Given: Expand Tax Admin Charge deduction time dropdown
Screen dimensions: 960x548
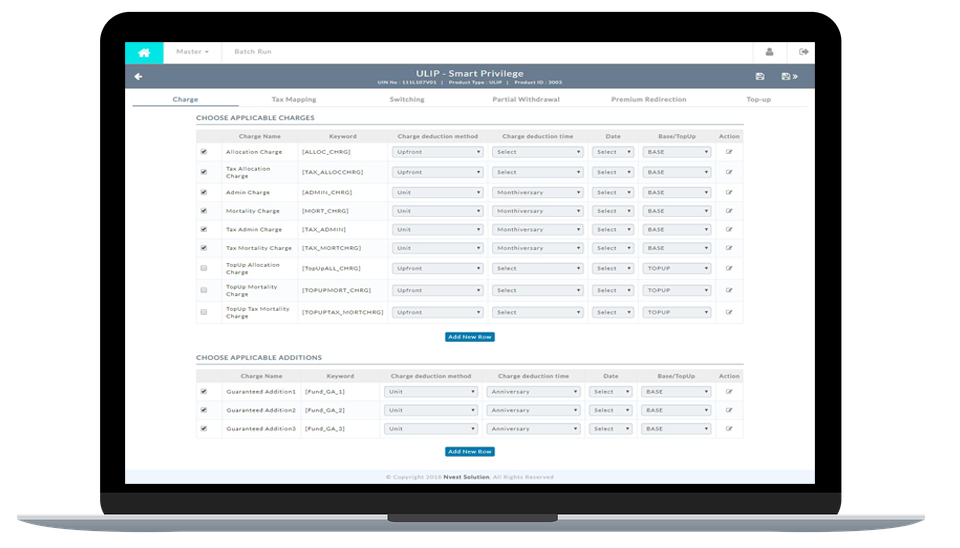Looking at the screenshot, I should (537, 229).
